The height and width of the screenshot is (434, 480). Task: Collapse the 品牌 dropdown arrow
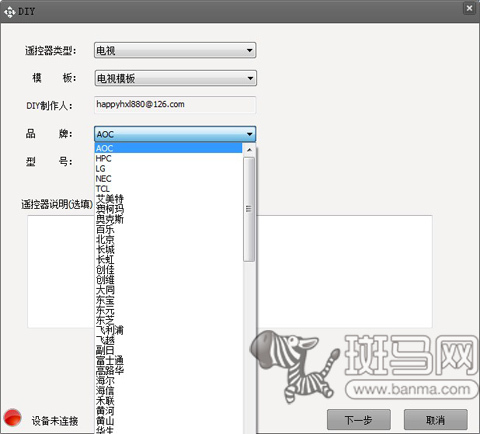pos(249,134)
